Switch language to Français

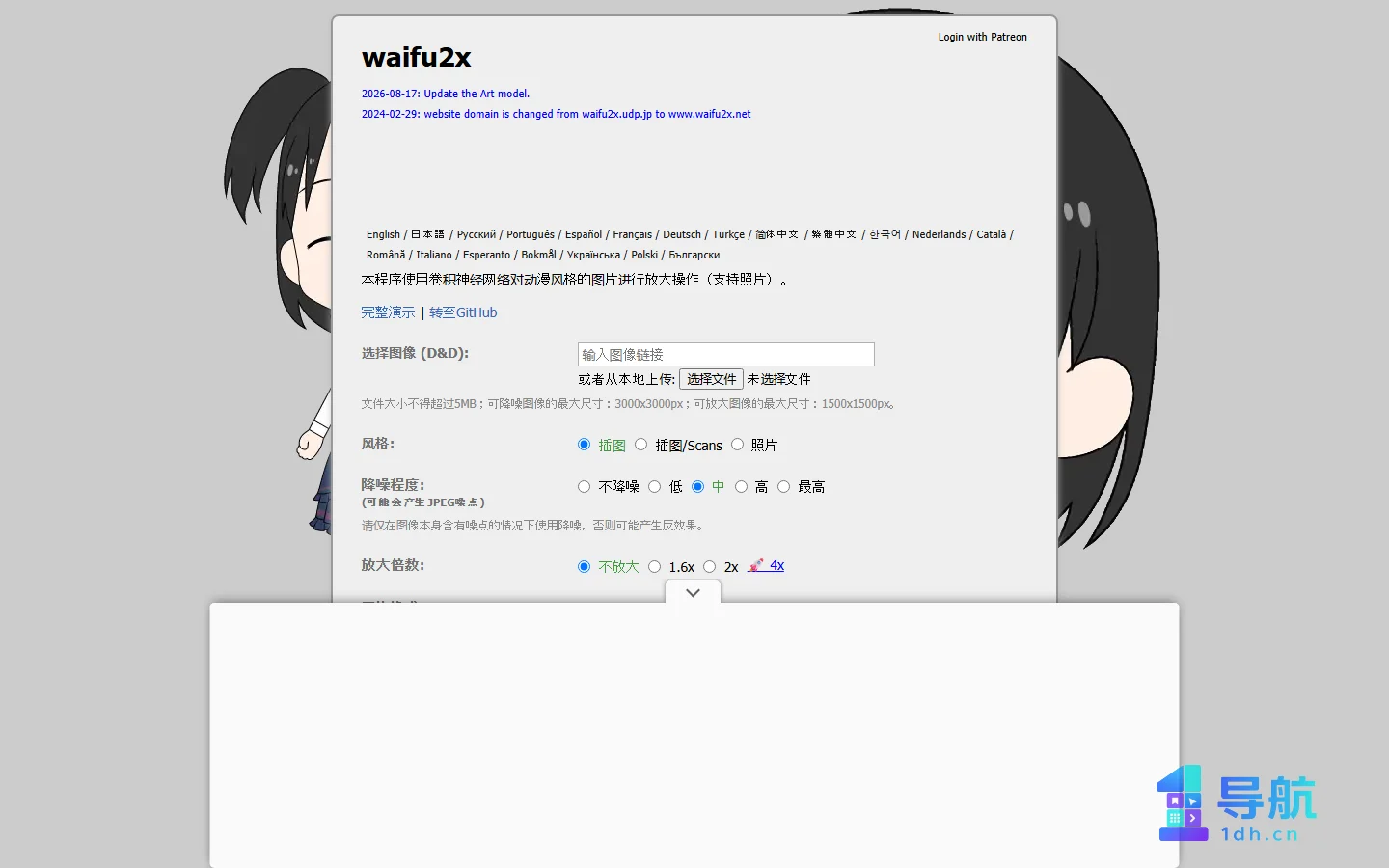(633, 234)
